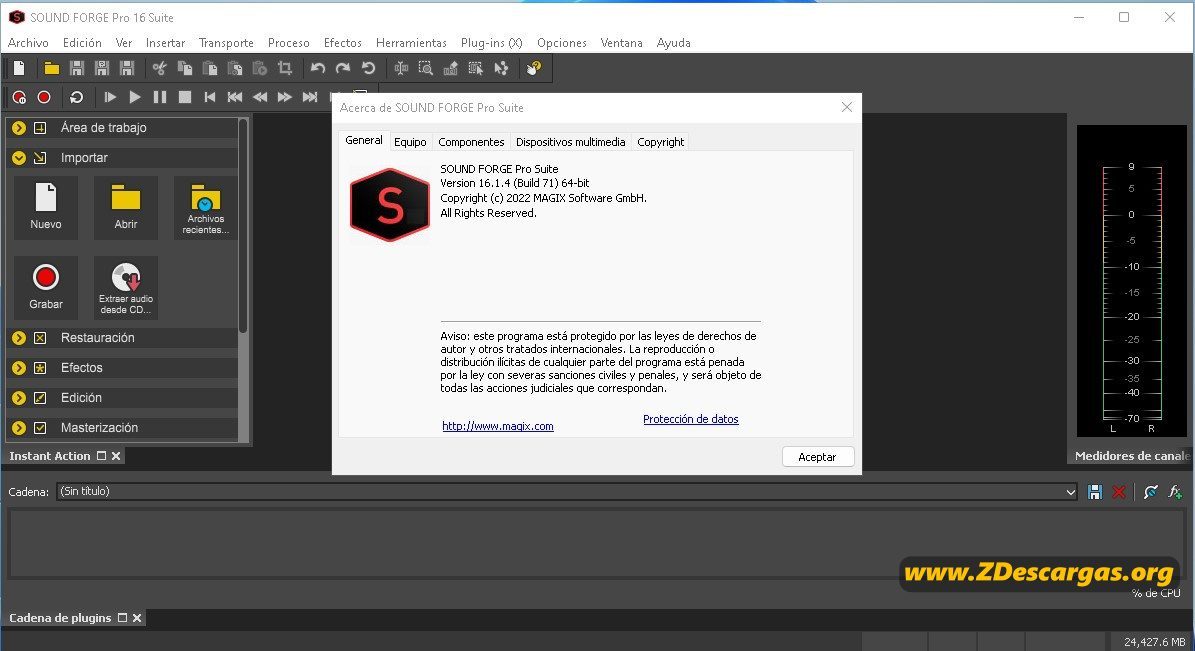
Task: Click the yellow Open folder toolbar icon
Action: coord(51,69)
